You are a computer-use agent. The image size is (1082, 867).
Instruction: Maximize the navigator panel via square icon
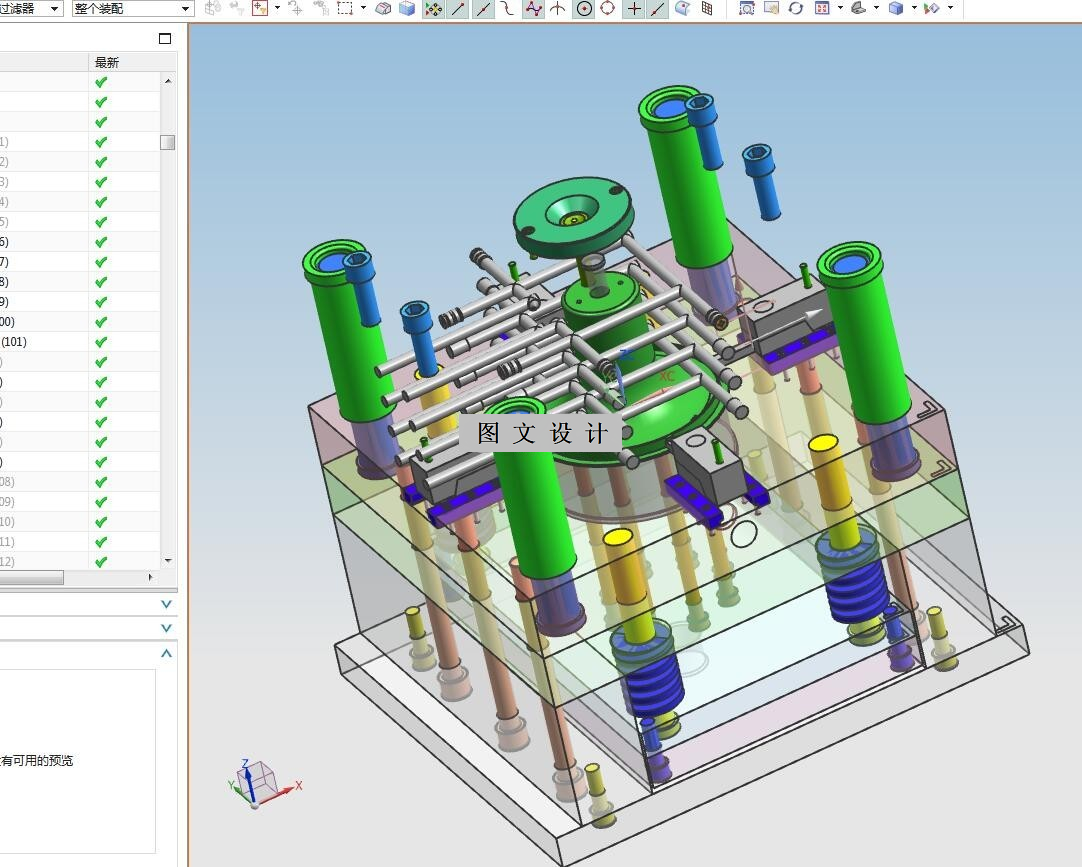[165, 39]
